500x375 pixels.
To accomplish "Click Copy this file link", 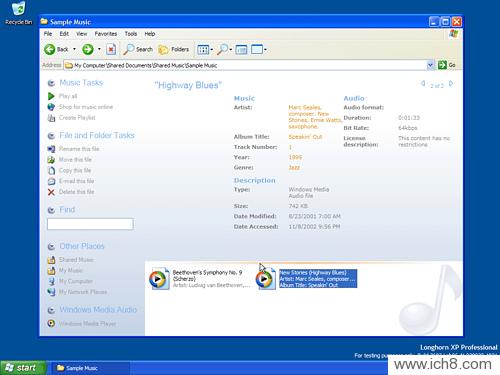I will 75,170.
